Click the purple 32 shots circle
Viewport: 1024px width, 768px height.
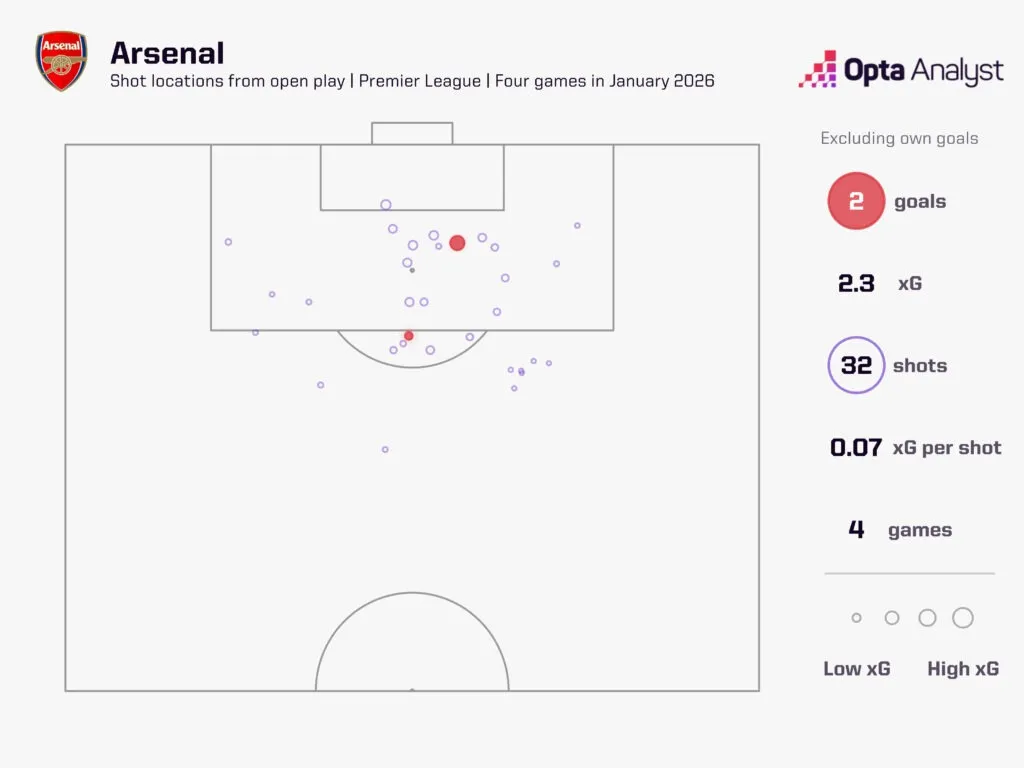[856, 365]
